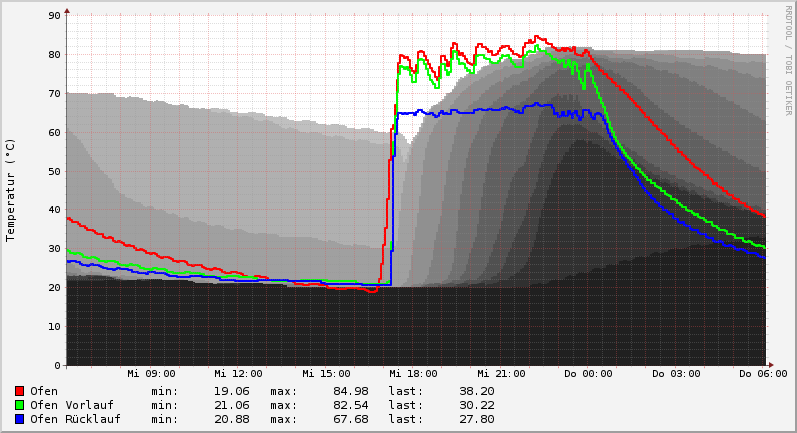Viewport: 797px width, 433px height.
Task: Click the Mi 12:00 time axis label
Action: tap(238, 374)
